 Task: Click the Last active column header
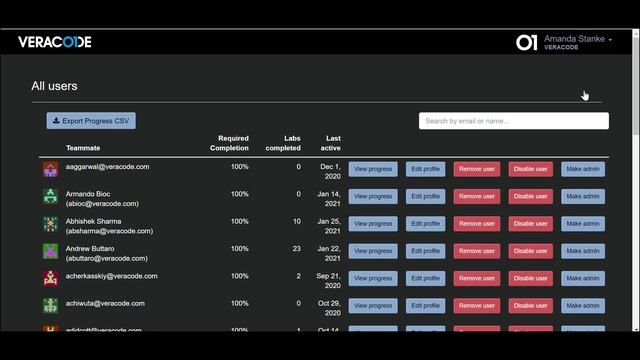(331, 143)
